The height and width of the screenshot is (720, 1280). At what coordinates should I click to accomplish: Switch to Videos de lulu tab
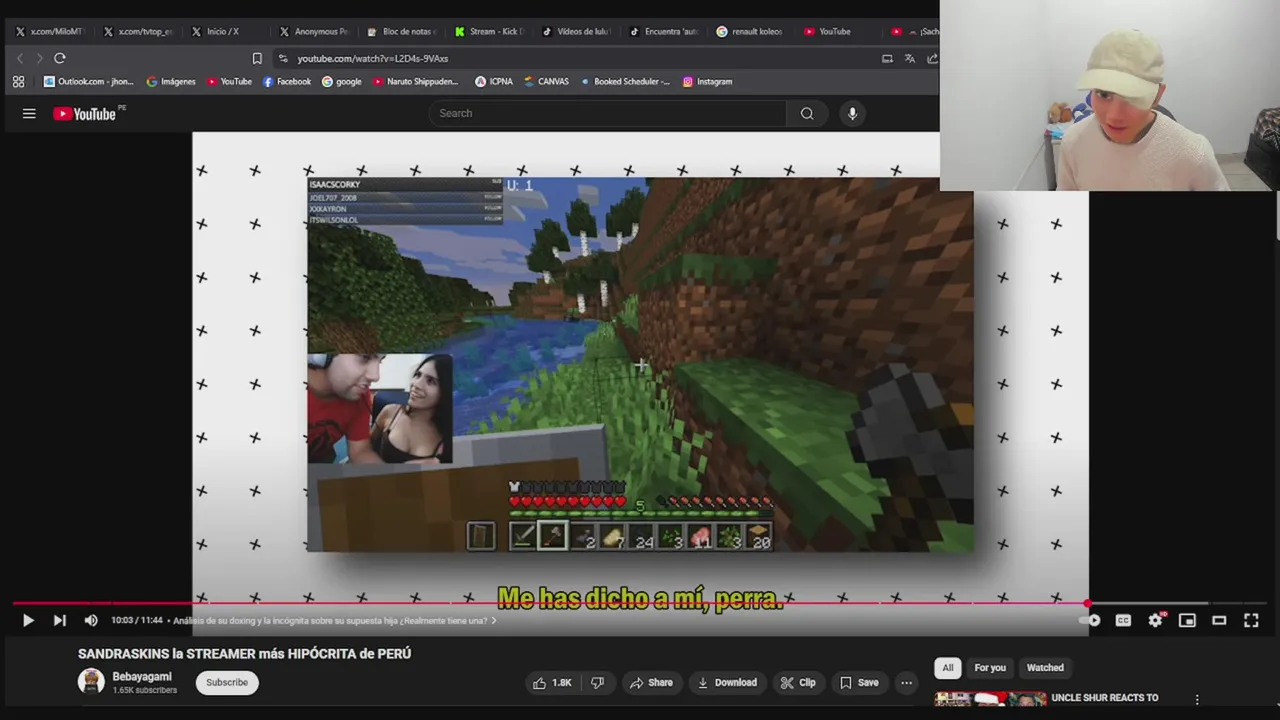coord(577,31)
